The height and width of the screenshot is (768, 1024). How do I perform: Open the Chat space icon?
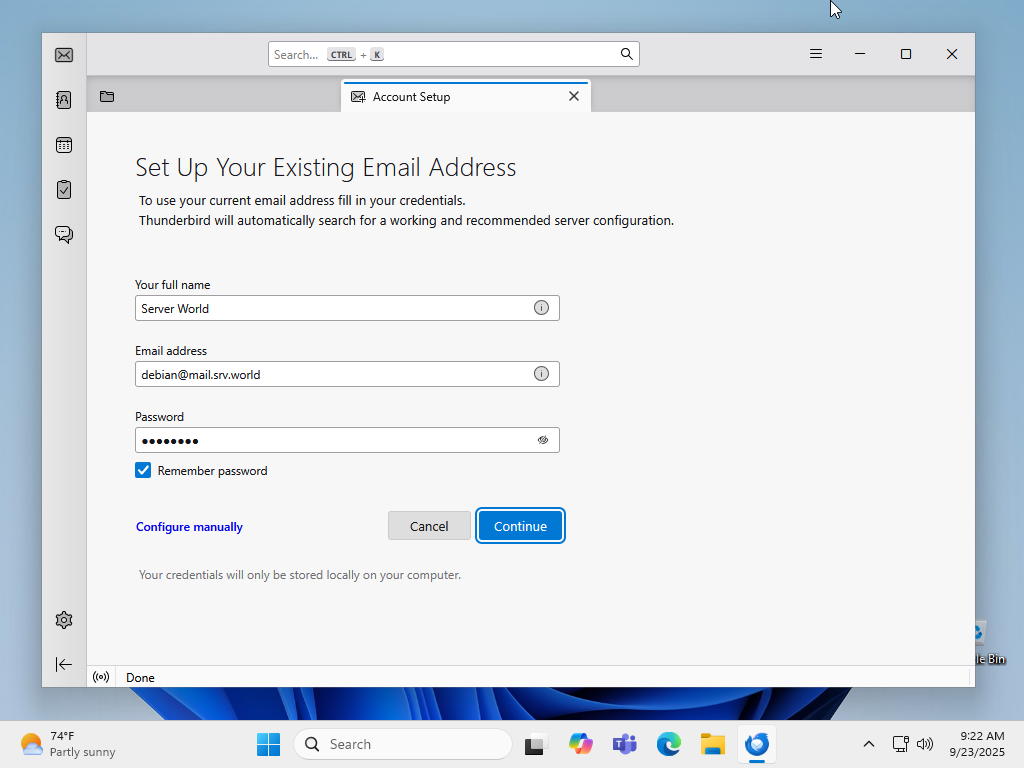click(x=64, y=234)
